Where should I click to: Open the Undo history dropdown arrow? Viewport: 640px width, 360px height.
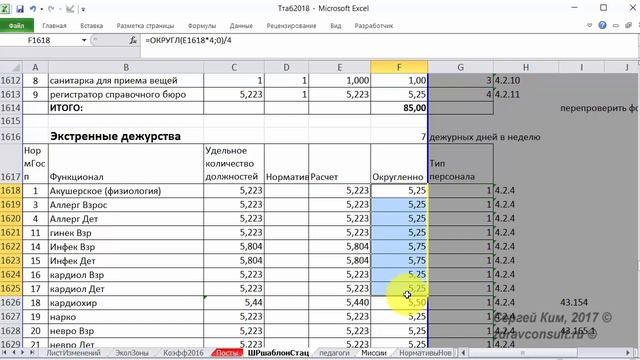coord(41,9)
